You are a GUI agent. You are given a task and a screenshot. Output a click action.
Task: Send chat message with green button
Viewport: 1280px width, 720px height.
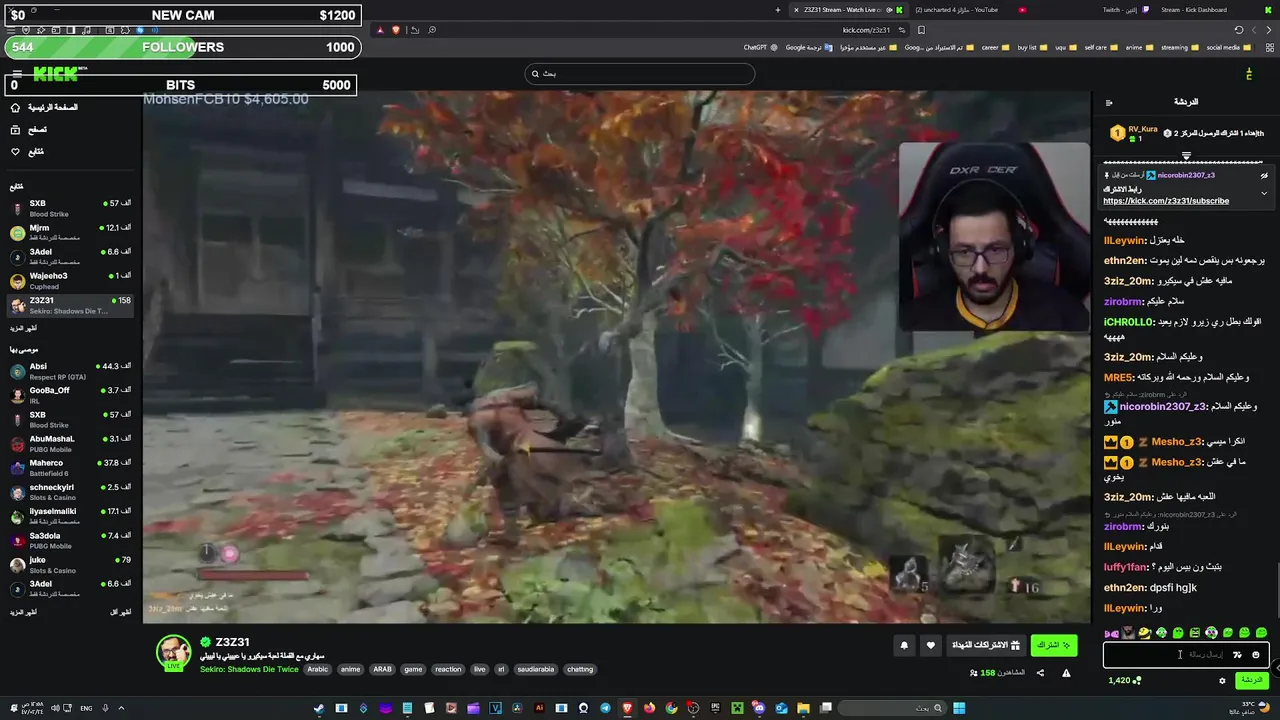[1251, 680]
